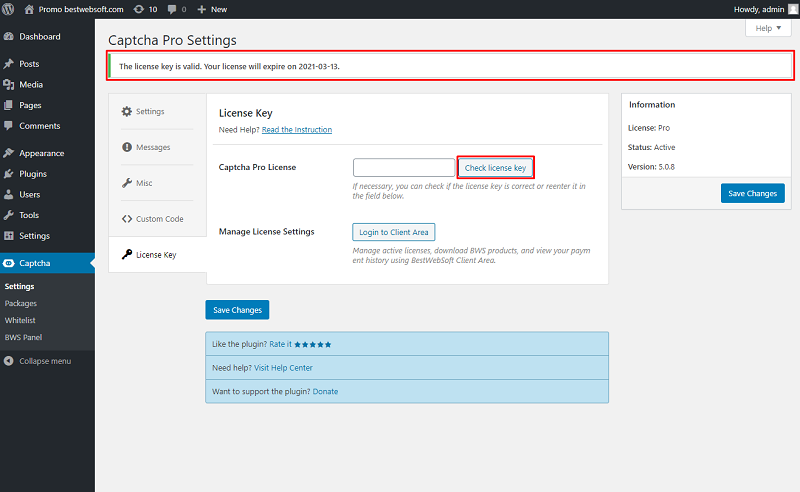
Task: Click Save Changes in Information panel
Action: pyautogui.click(x=753, y=193)
